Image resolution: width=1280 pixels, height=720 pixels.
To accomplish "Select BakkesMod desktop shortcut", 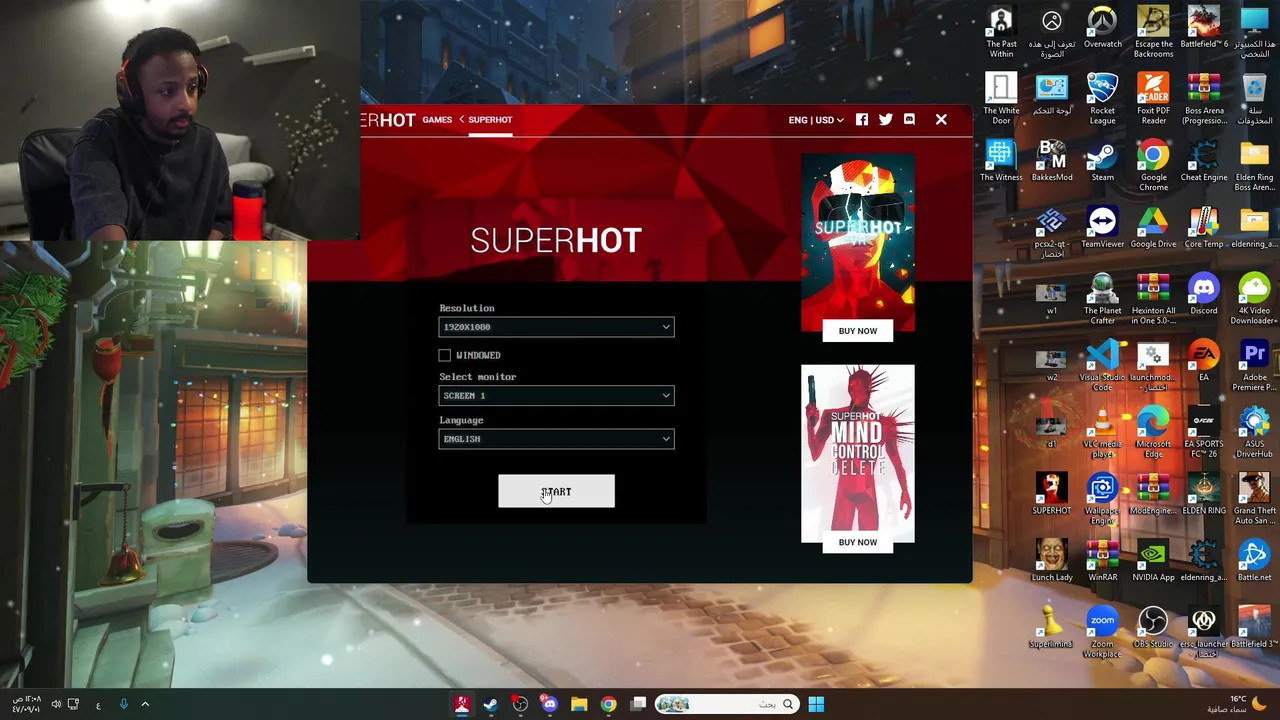I will pos(1052,161).
